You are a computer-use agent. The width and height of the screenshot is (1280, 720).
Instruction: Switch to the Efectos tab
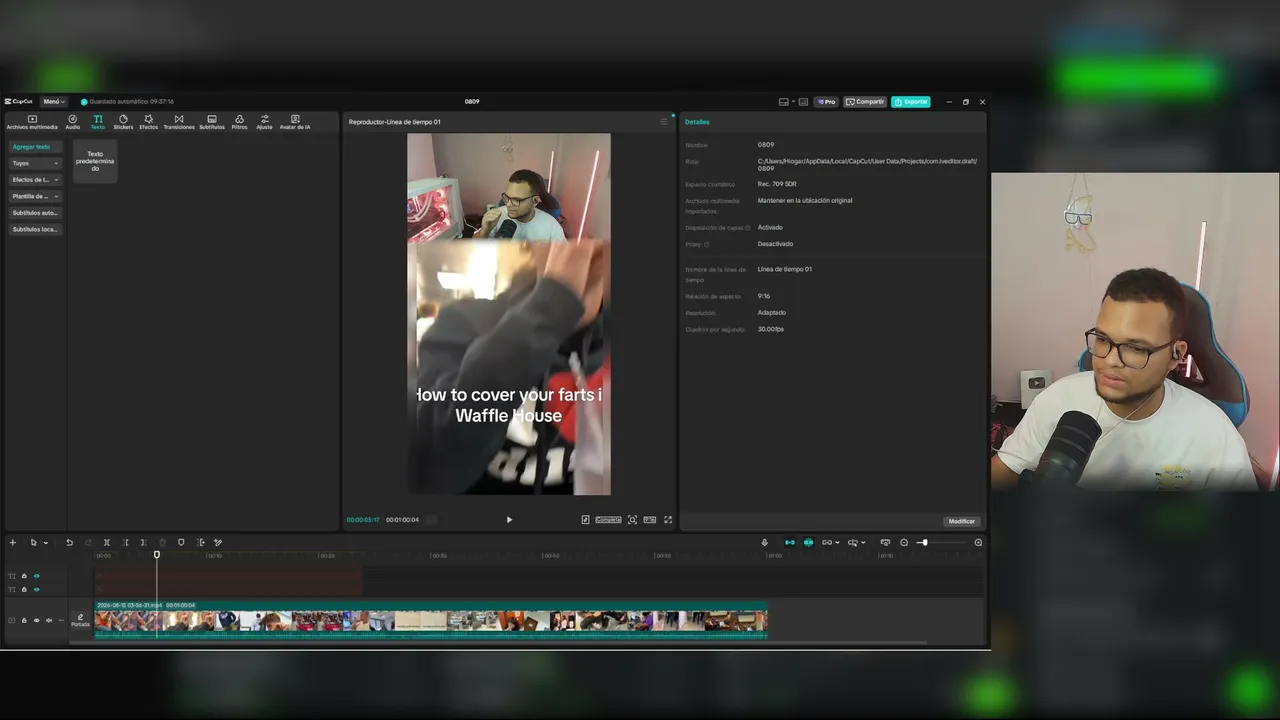click(x=148, y=122)
